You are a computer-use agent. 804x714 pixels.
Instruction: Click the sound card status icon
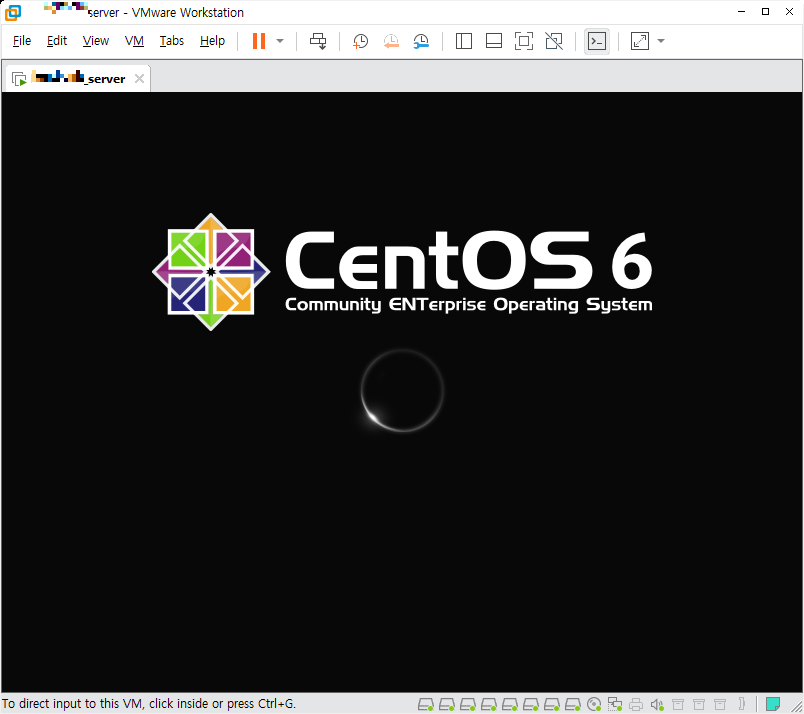click(x=657, y=704)
